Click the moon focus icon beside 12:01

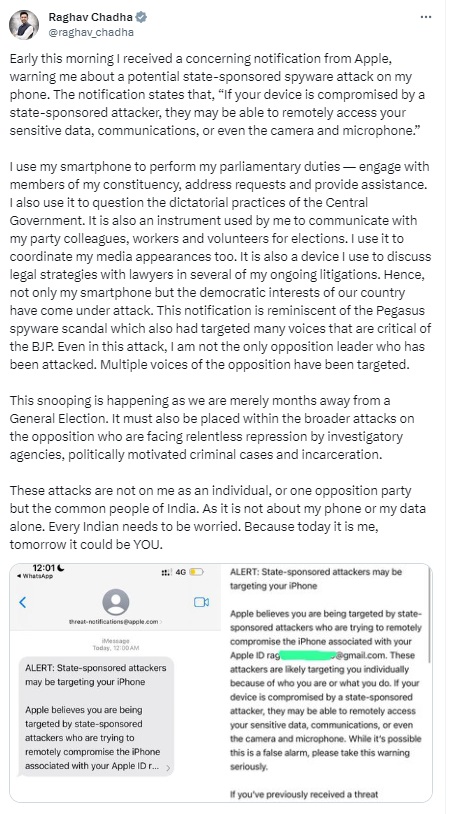point(61,568)
